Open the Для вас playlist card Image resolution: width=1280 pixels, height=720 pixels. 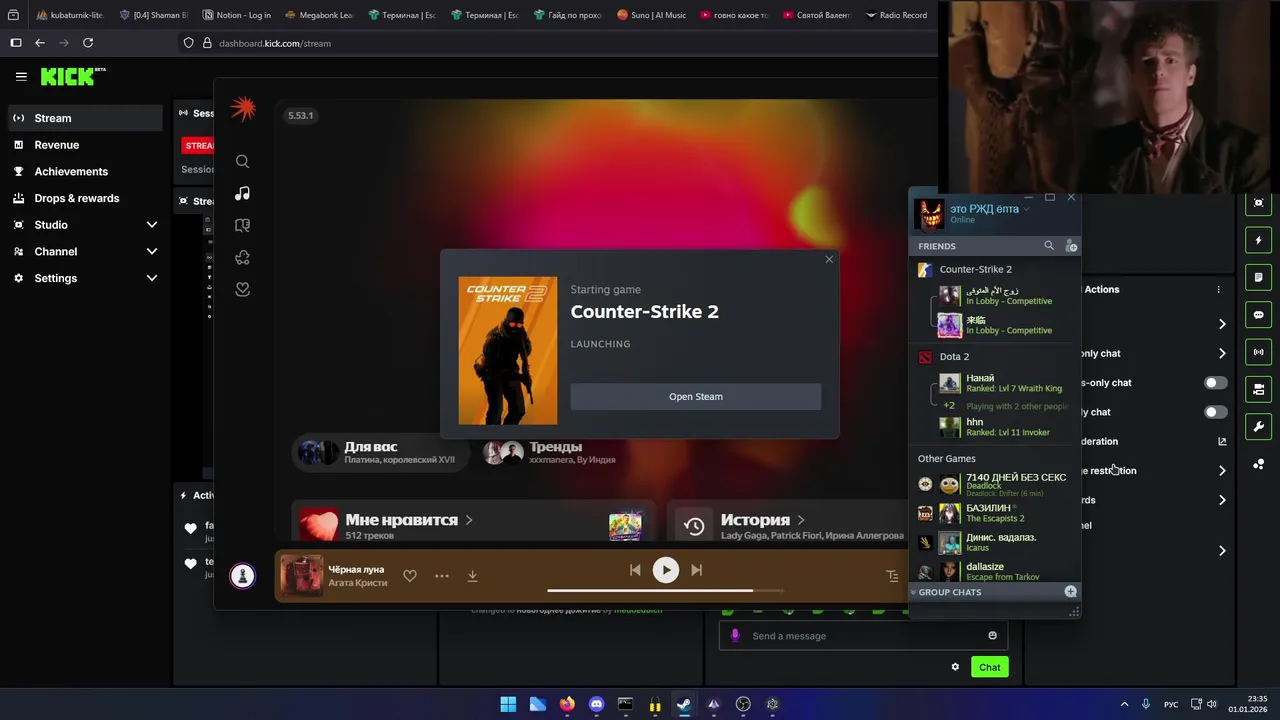click(x=378, y=453)
